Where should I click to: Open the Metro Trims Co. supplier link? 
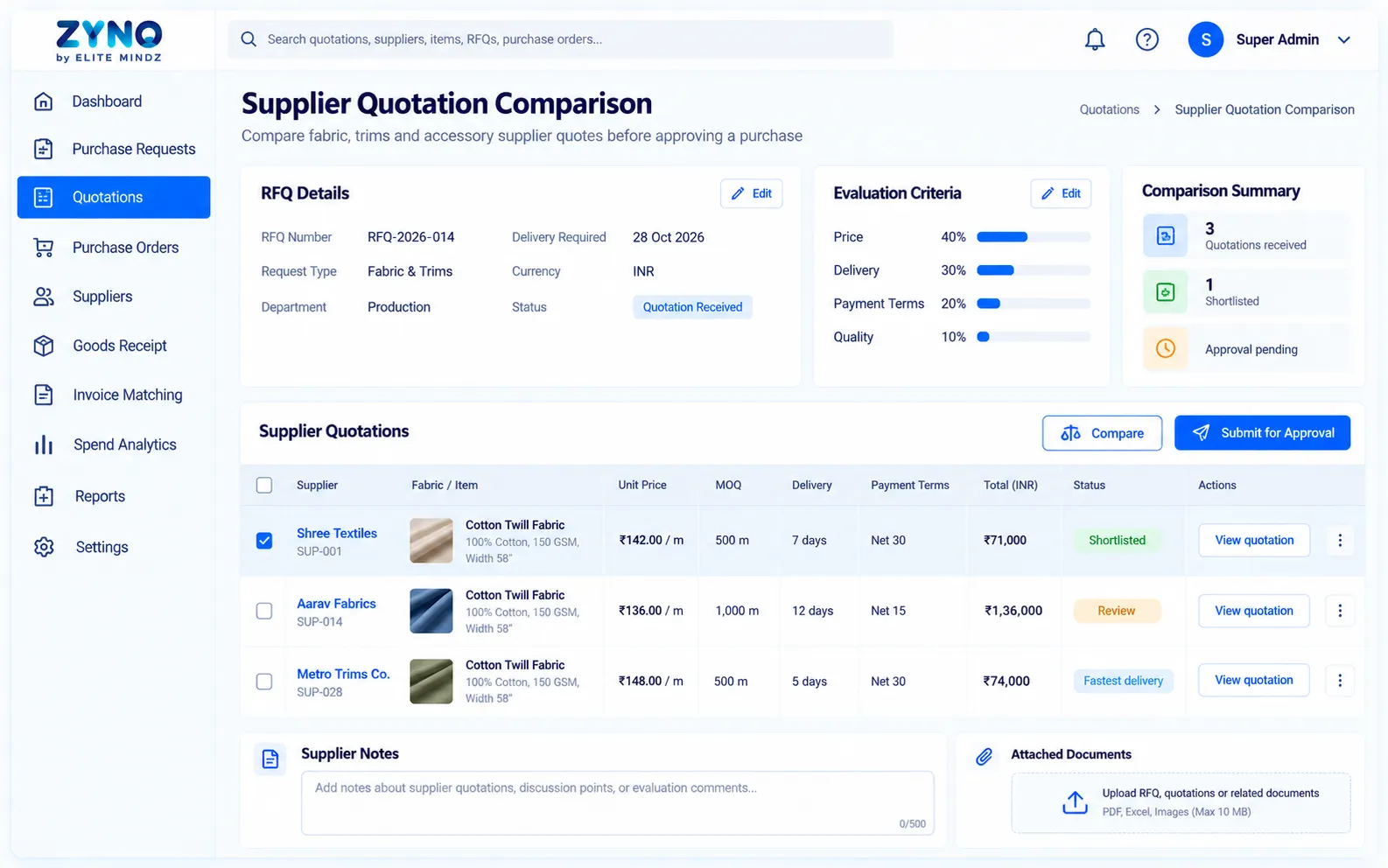coord(343,674)
